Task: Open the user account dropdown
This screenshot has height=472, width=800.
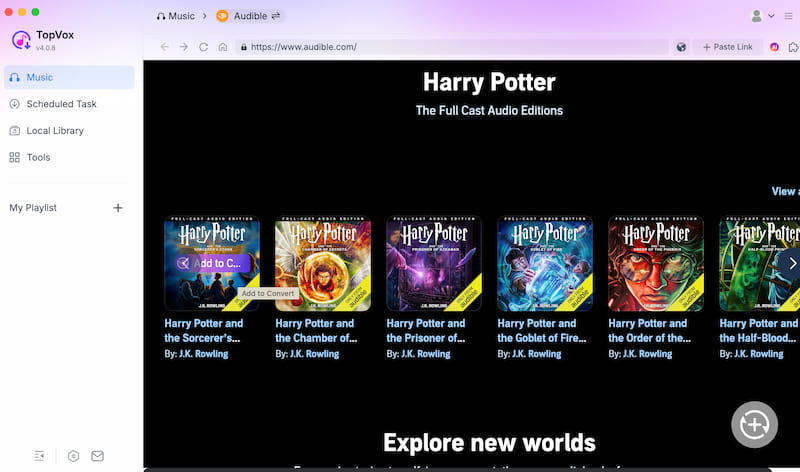Action: [x=763, y=16]
